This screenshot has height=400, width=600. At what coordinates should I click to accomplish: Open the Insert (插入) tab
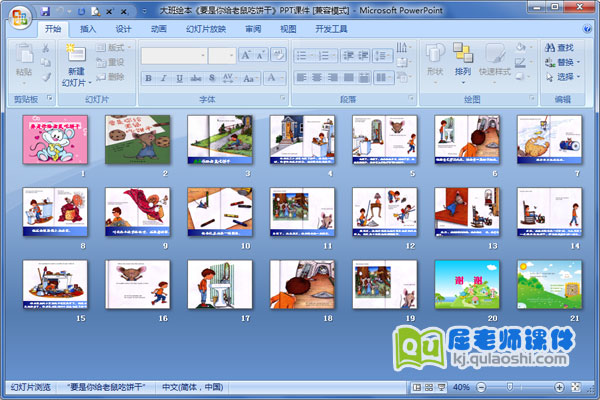click(88, 29)
